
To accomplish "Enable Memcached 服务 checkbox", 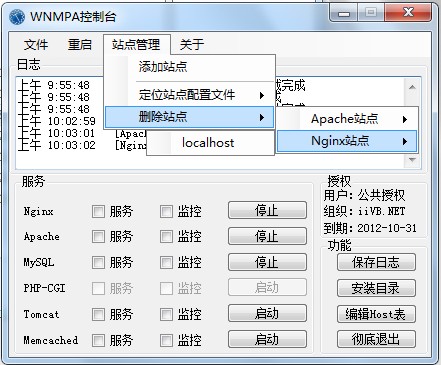I will pyautogui.click(x=98, y=340).
